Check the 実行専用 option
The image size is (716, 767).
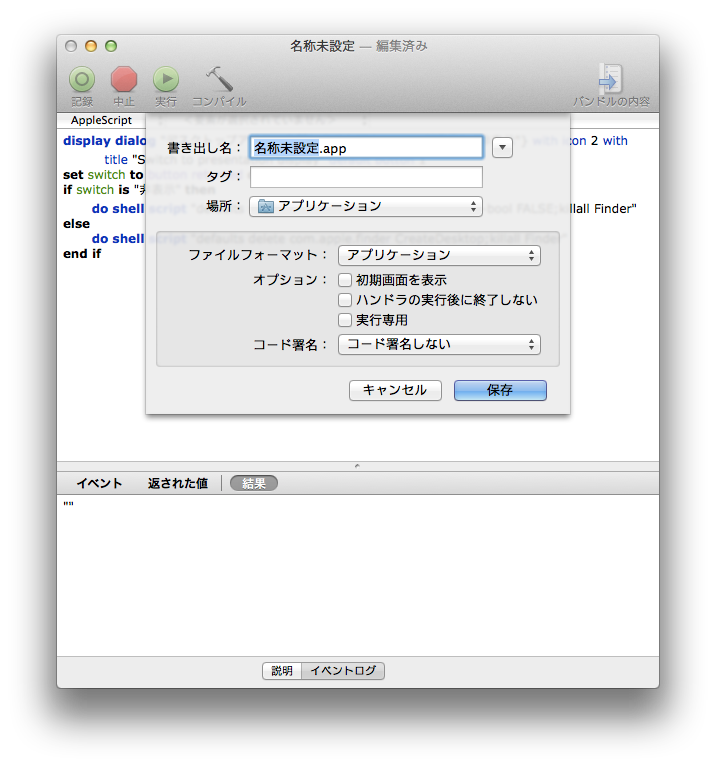345,320
